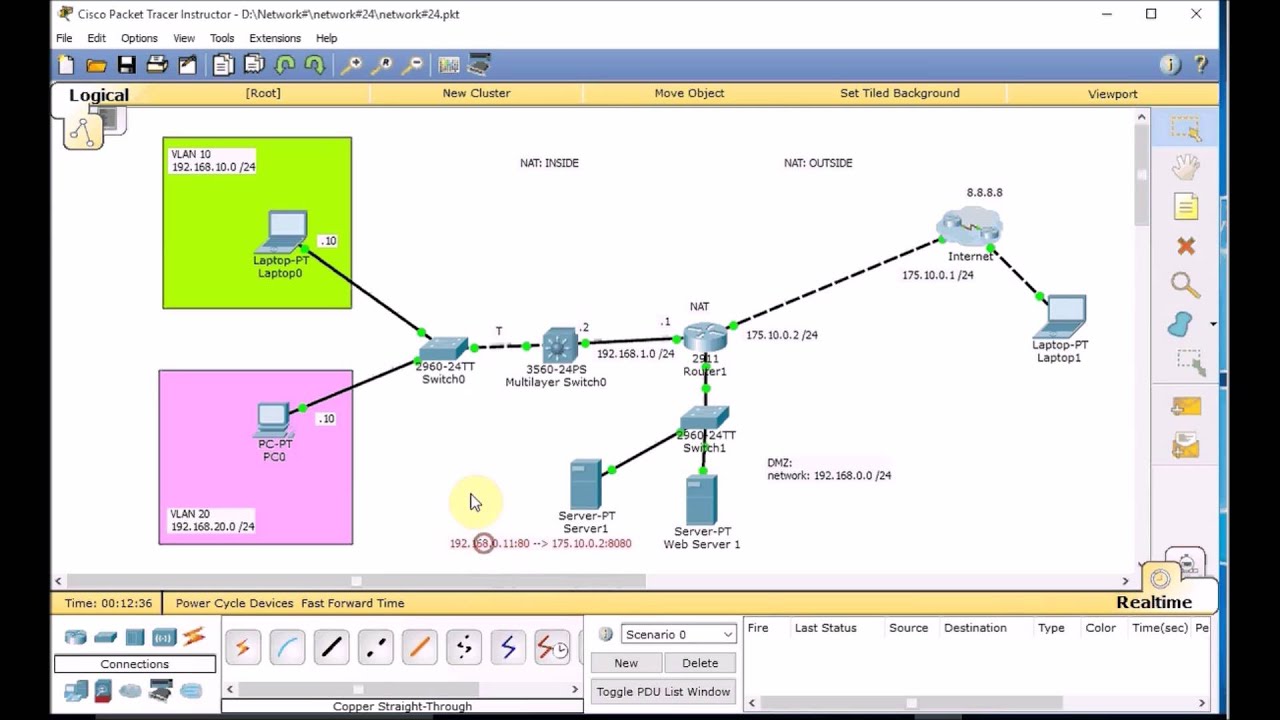Open the network information icon
Screen dimensions: 1280x720
pyautogui.click(x=1170, y=65)
